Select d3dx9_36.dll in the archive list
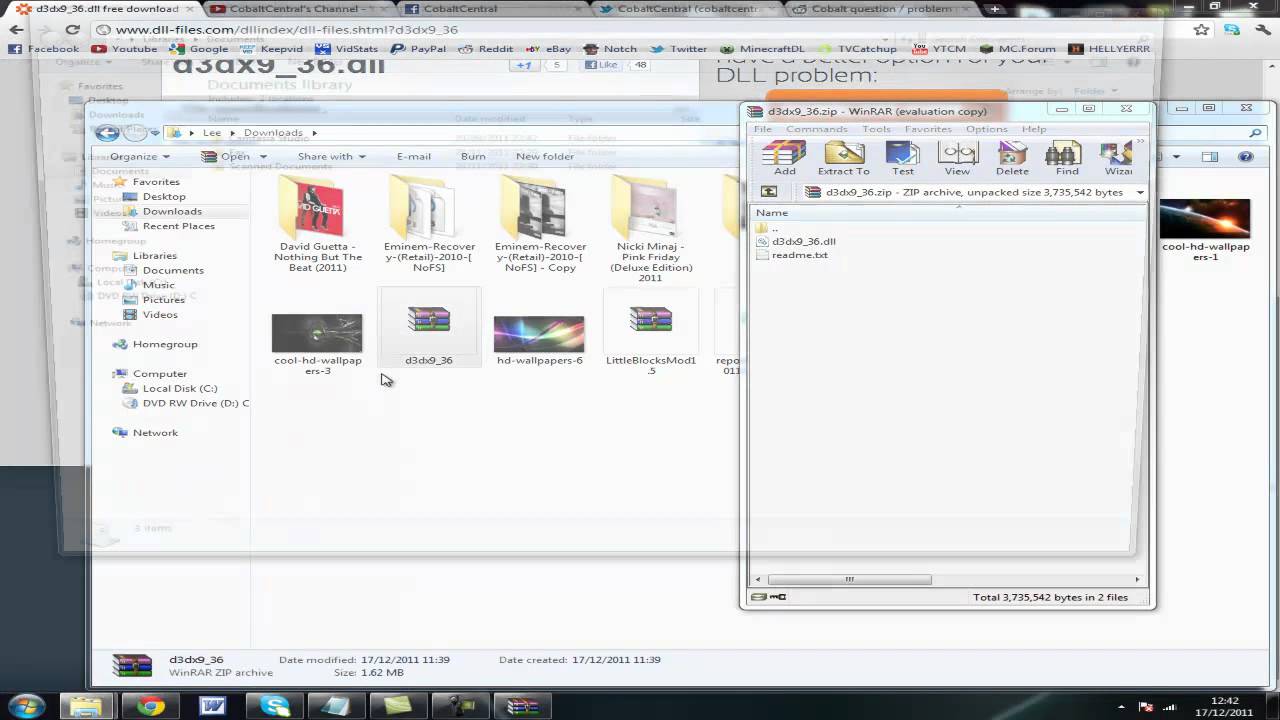The width and height of the screenshot is (1280, 720). pyautogui.click(x=796, y=241)
